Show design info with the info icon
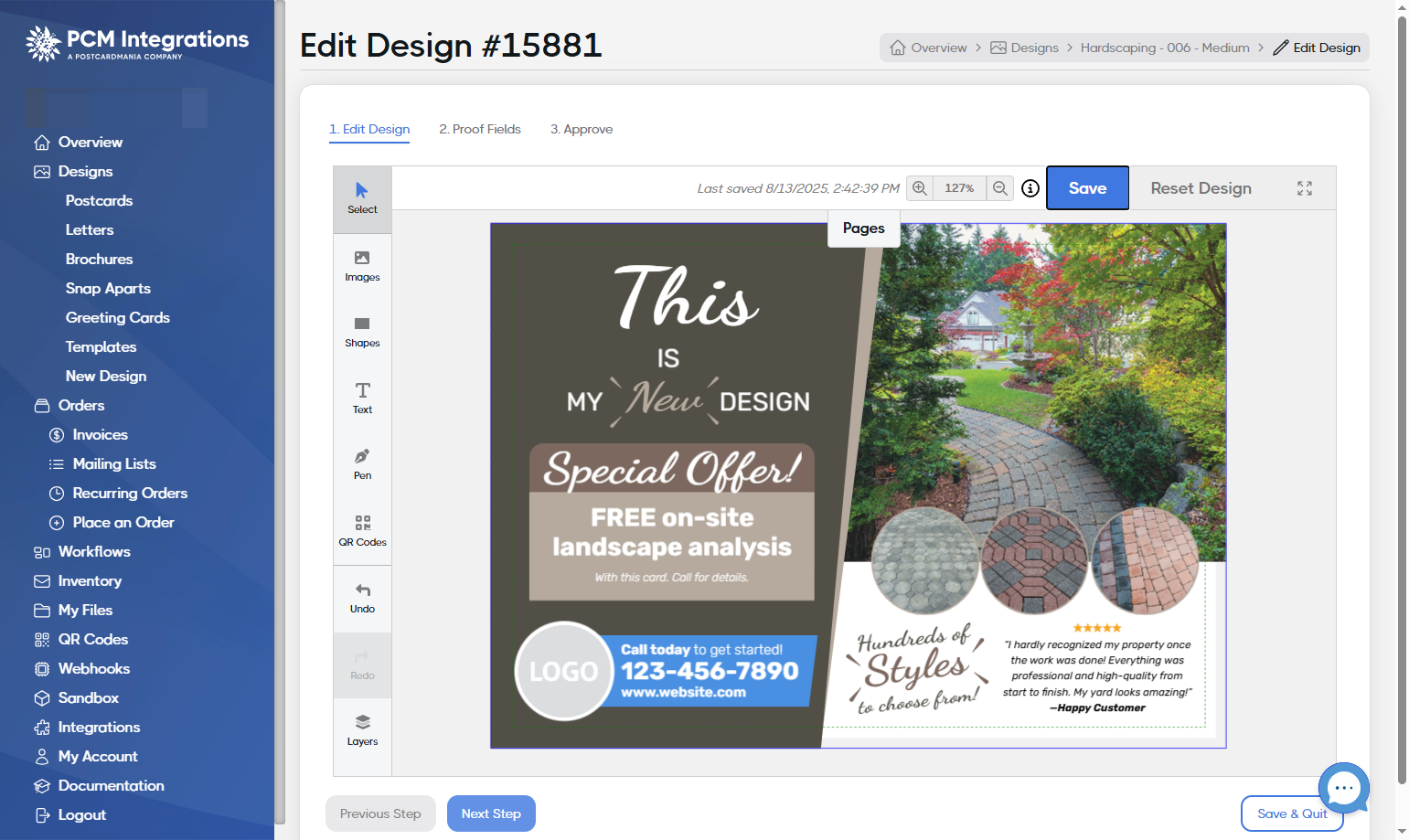This screenshot has width=1409, height=840. pyautogui.click(x=1030, y=188)
